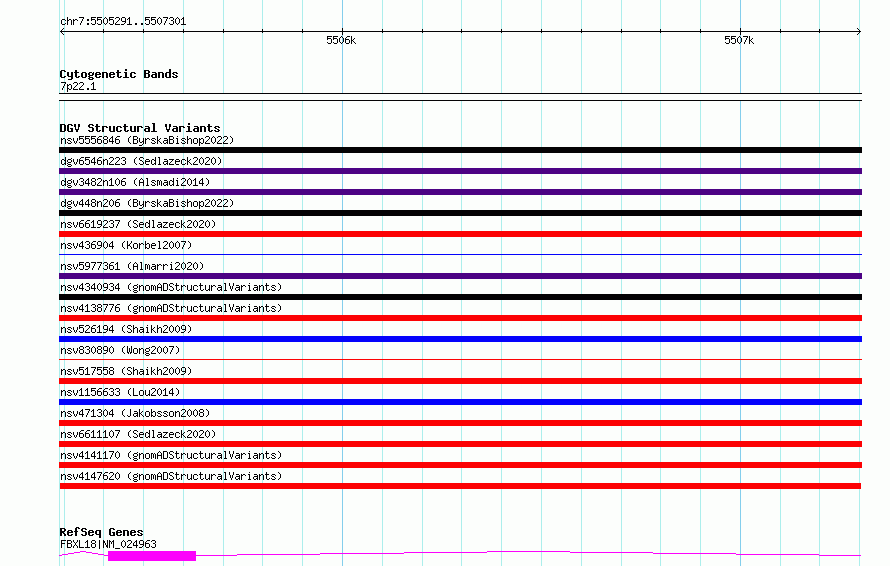Click the 5506k ruler position label
Viewport: 890px width, 566px height.
(x=341, y=40)
